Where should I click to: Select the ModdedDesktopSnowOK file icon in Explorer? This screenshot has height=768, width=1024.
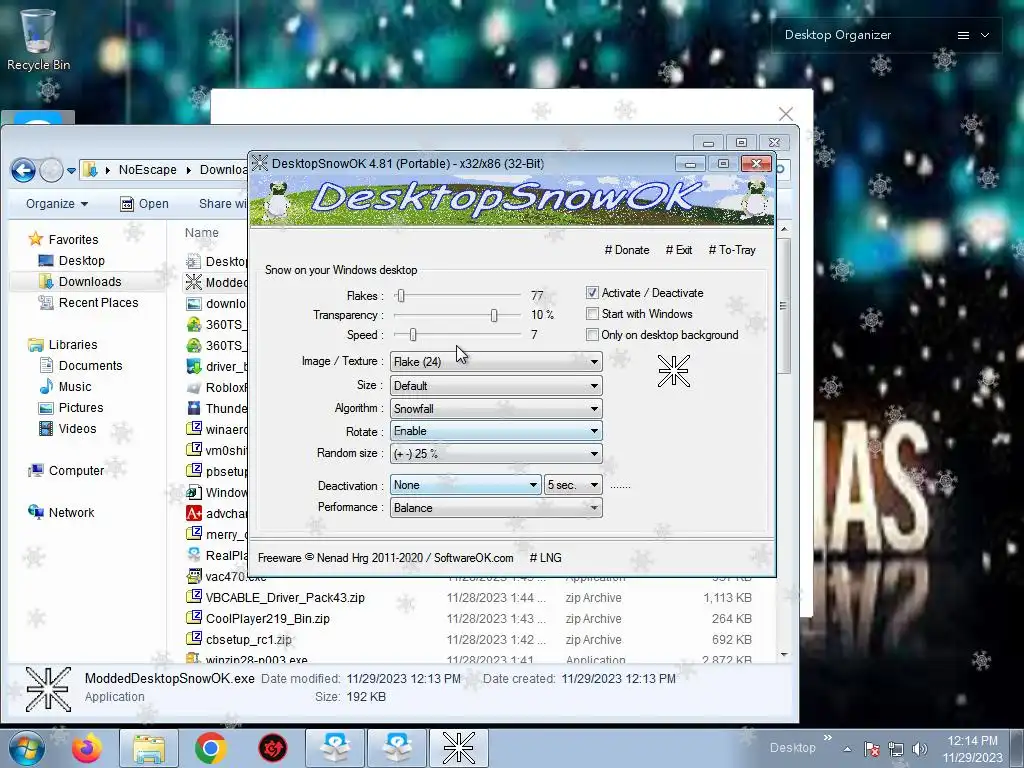coord(193,281)
